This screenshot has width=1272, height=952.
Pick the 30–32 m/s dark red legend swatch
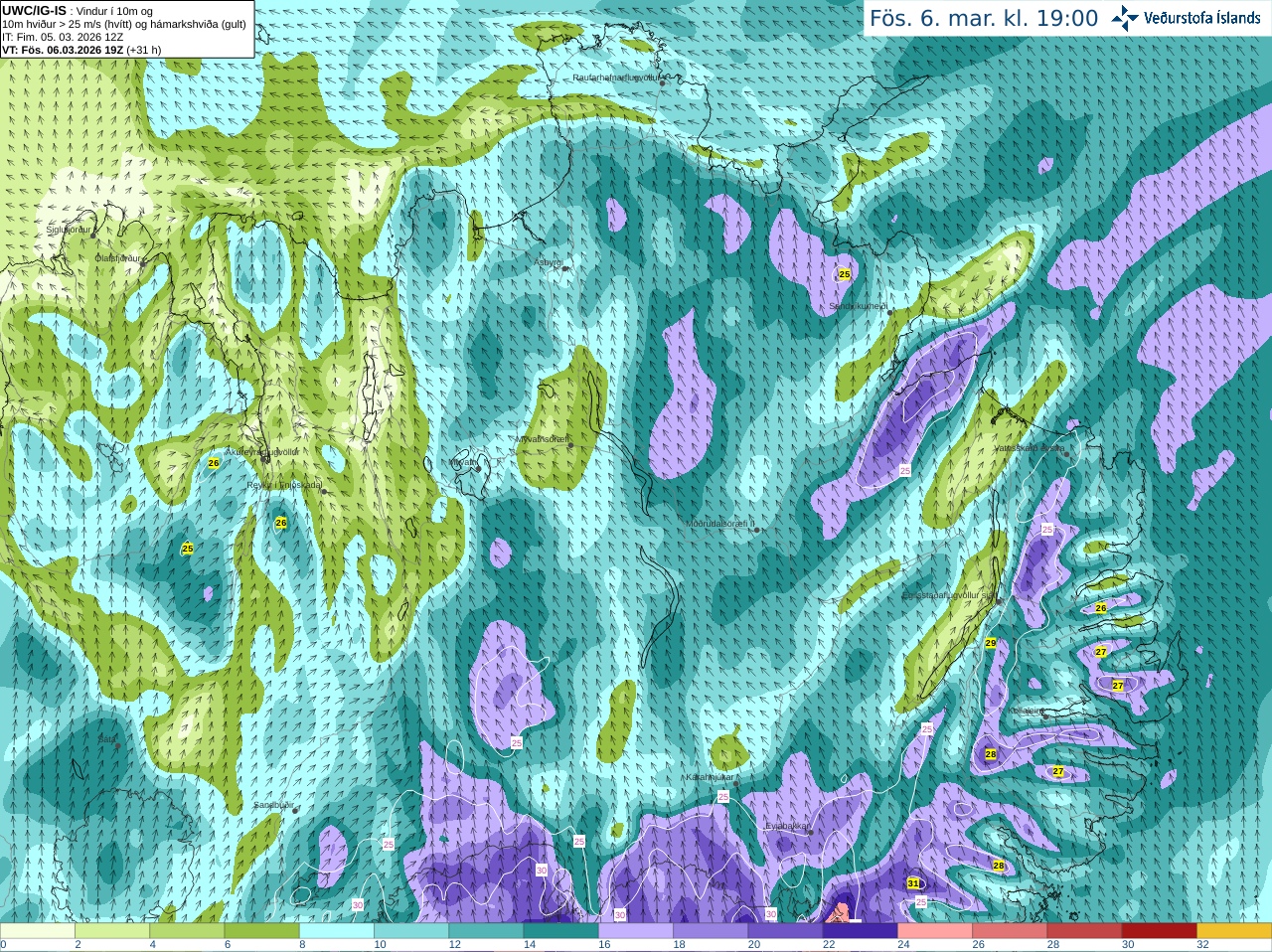tap(1159, 931)
